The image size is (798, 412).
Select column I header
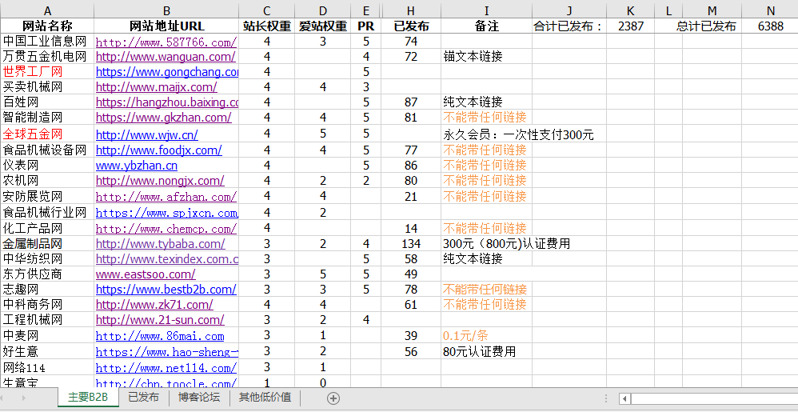[487, 10]
